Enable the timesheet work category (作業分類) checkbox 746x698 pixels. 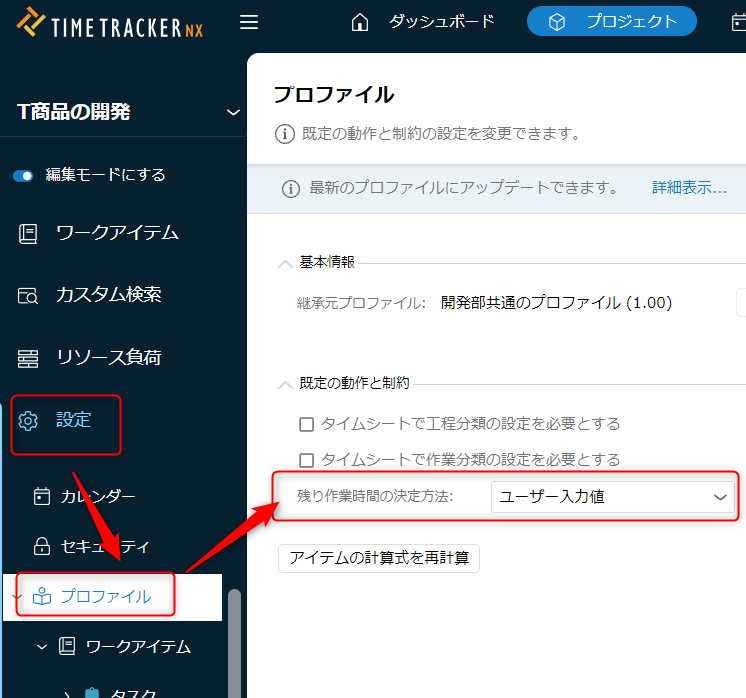tap(307, 460)
